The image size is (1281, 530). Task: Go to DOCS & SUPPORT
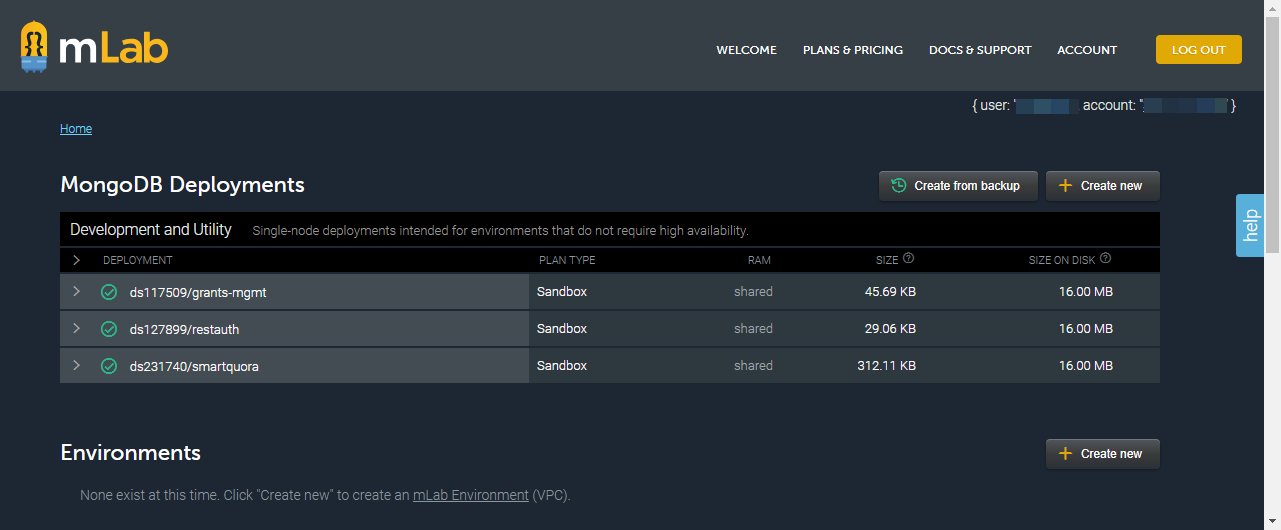coord(980,50)
